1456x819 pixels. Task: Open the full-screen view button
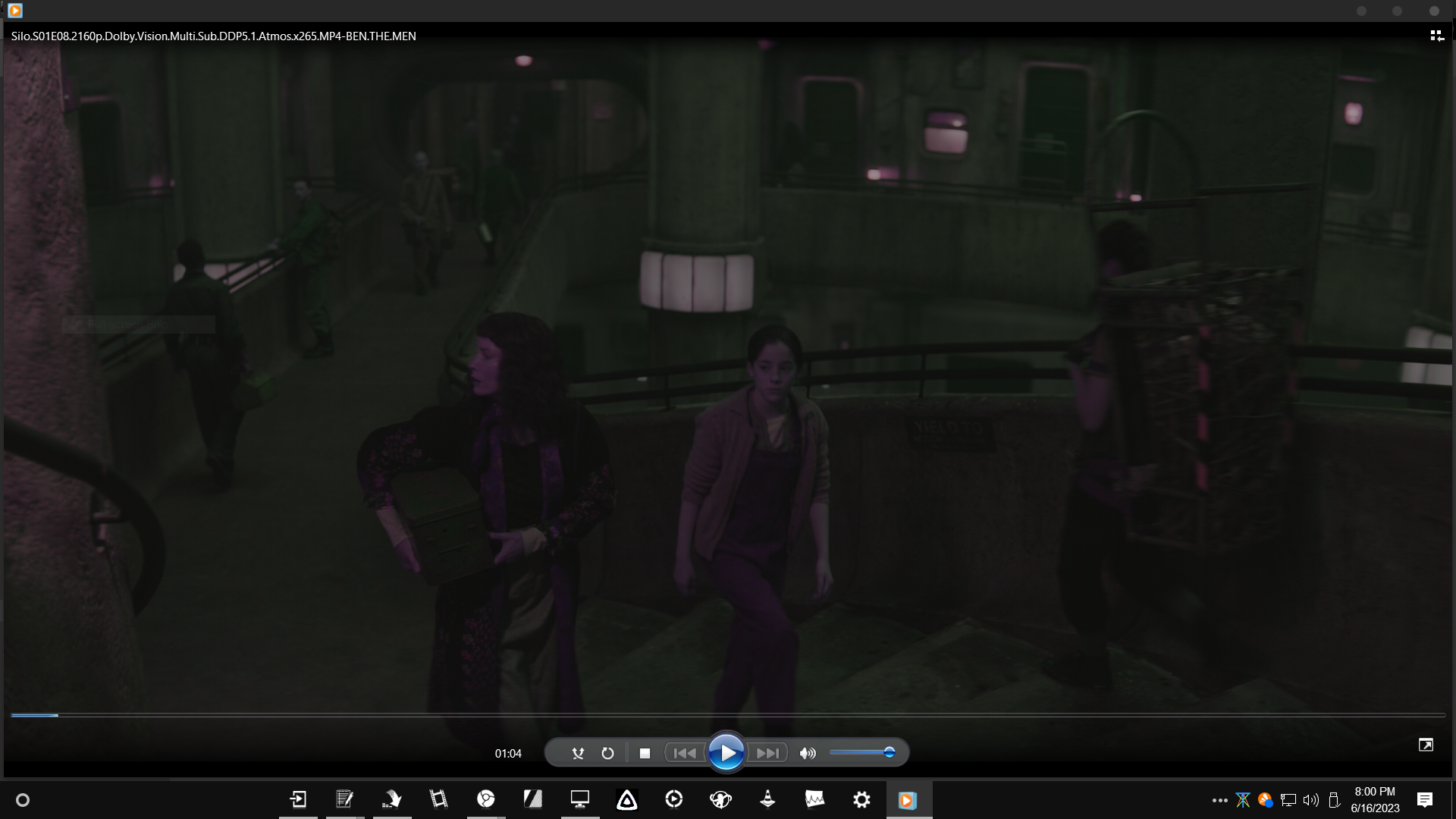click(1426, 745)
